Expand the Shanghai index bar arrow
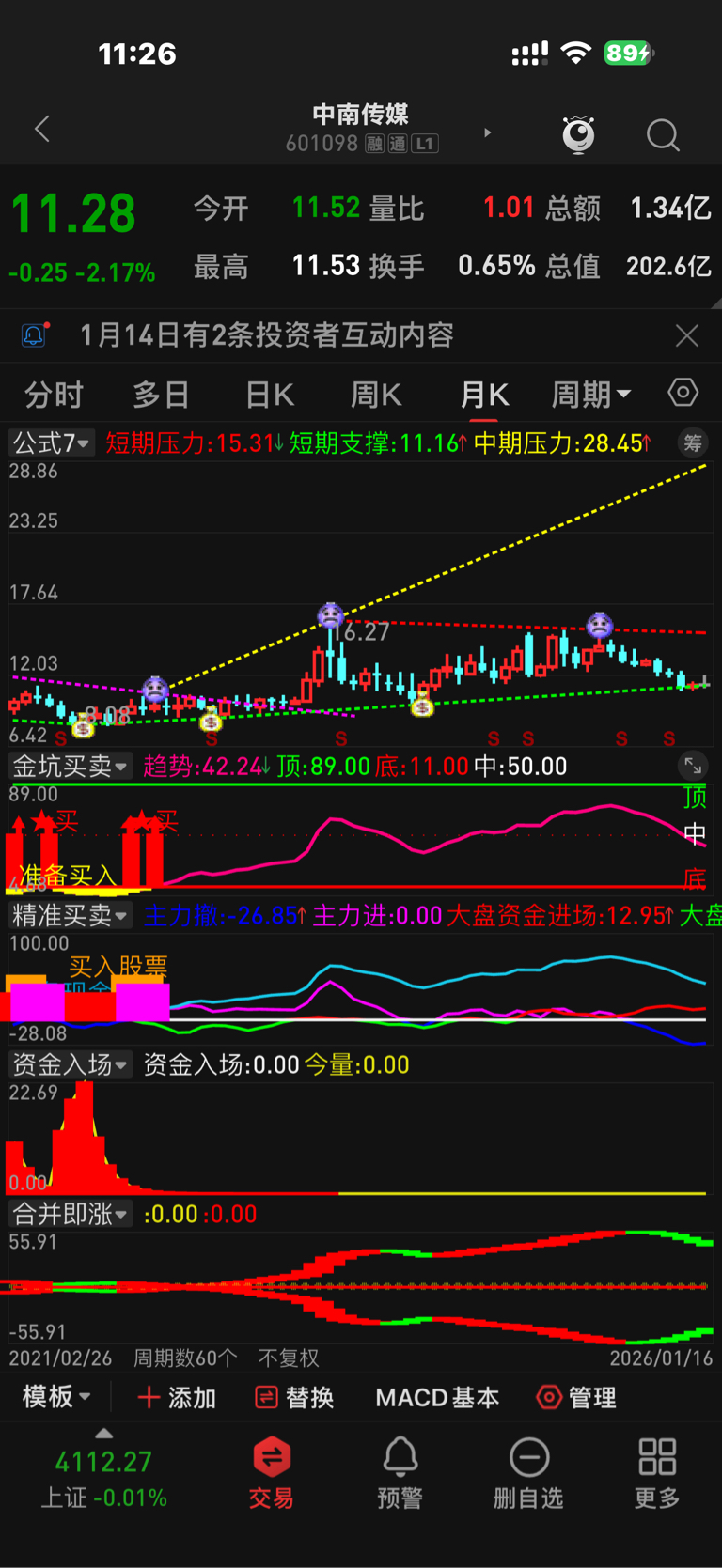722x1568 pixels. coord(104,1434)
